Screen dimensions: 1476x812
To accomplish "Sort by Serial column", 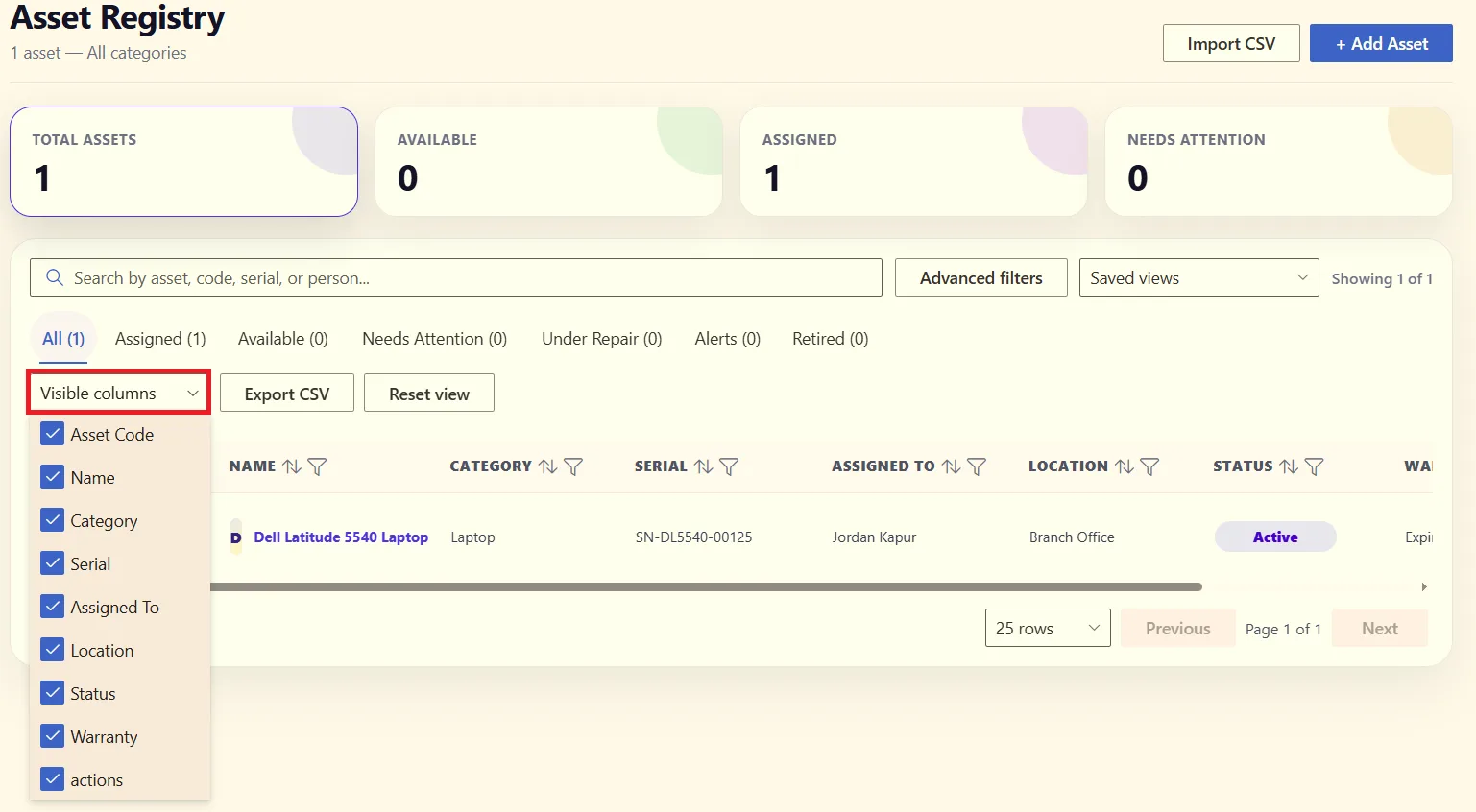I will pos(704,466).
